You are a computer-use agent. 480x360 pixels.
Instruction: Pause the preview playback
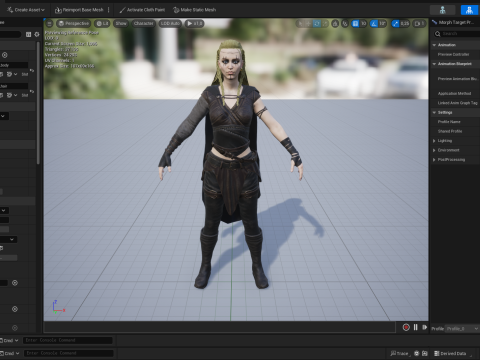[x=416, y=327]
